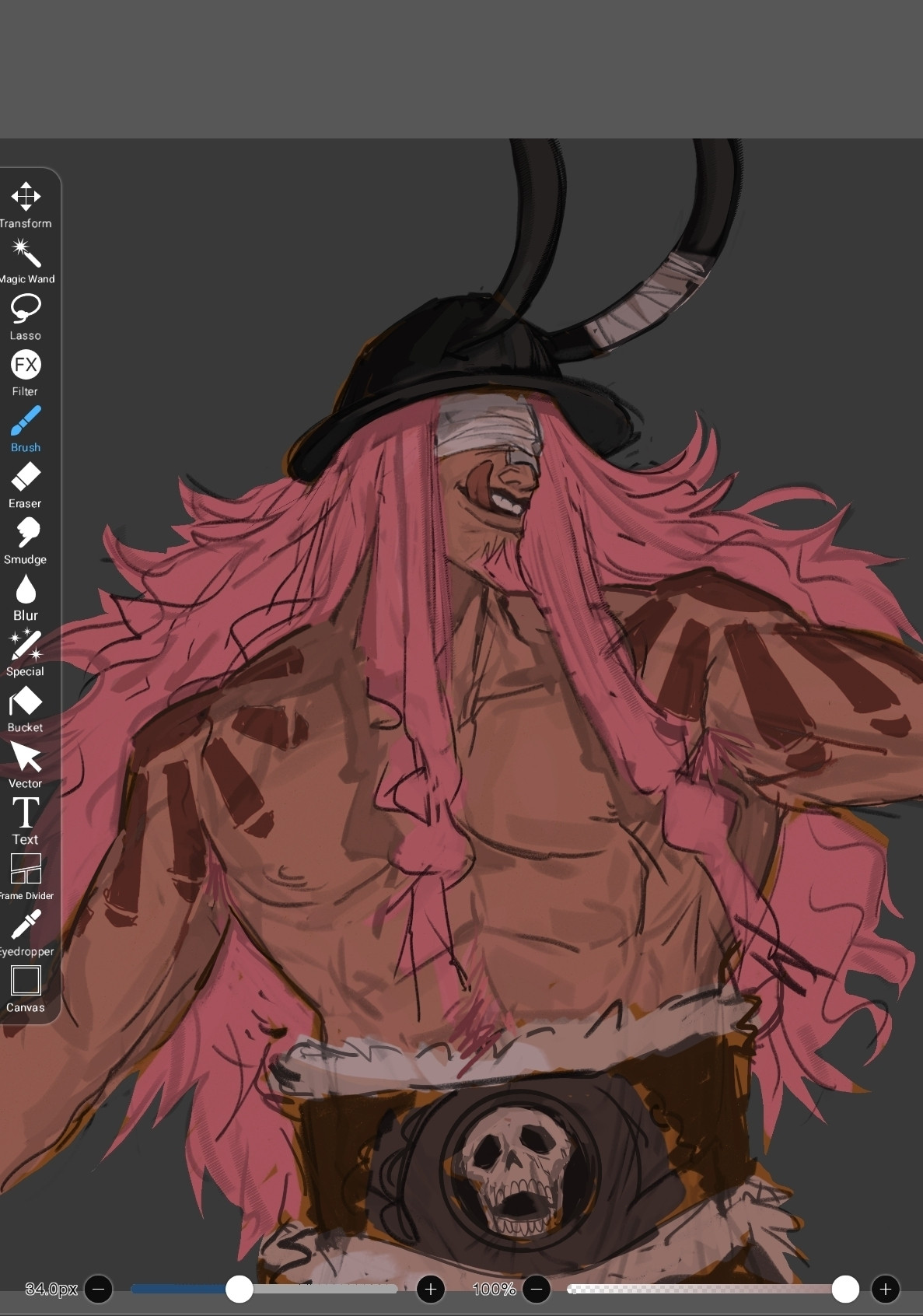The width and height of the screenshot is (923, 1316).
Task: Select the Vector tool
Action: point(26,765)
